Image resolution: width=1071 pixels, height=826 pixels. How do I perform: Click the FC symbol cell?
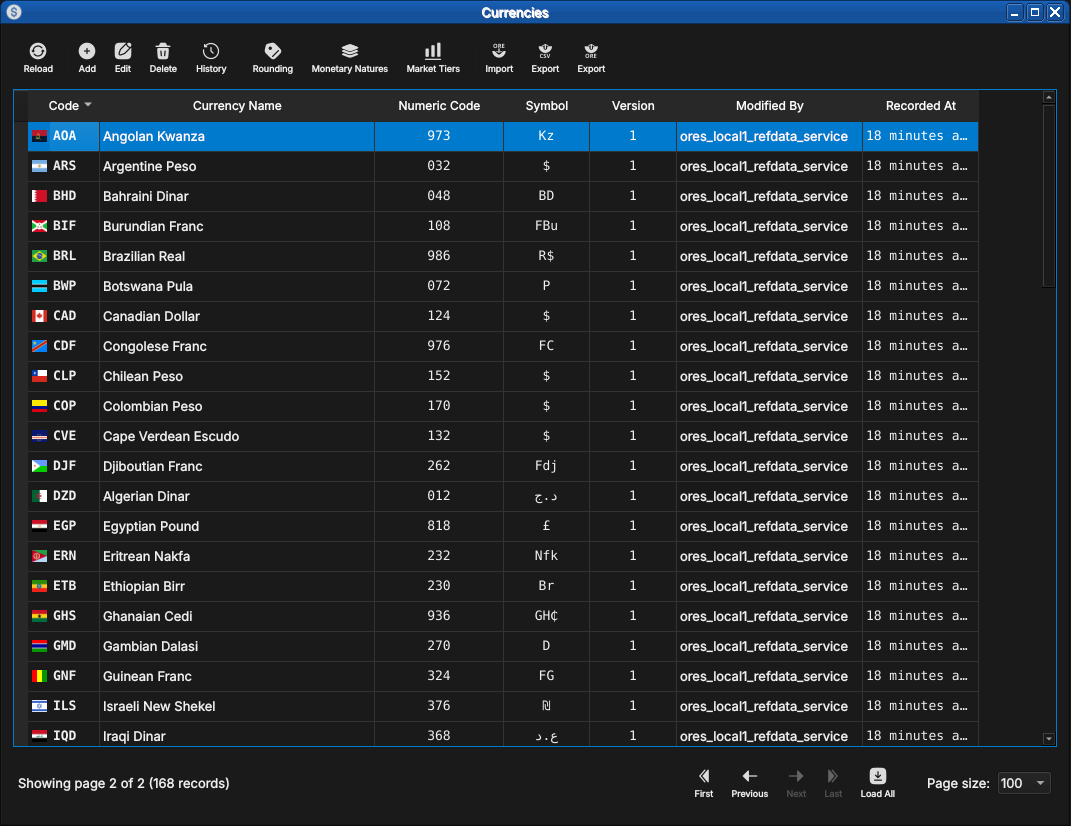point(546,346)
